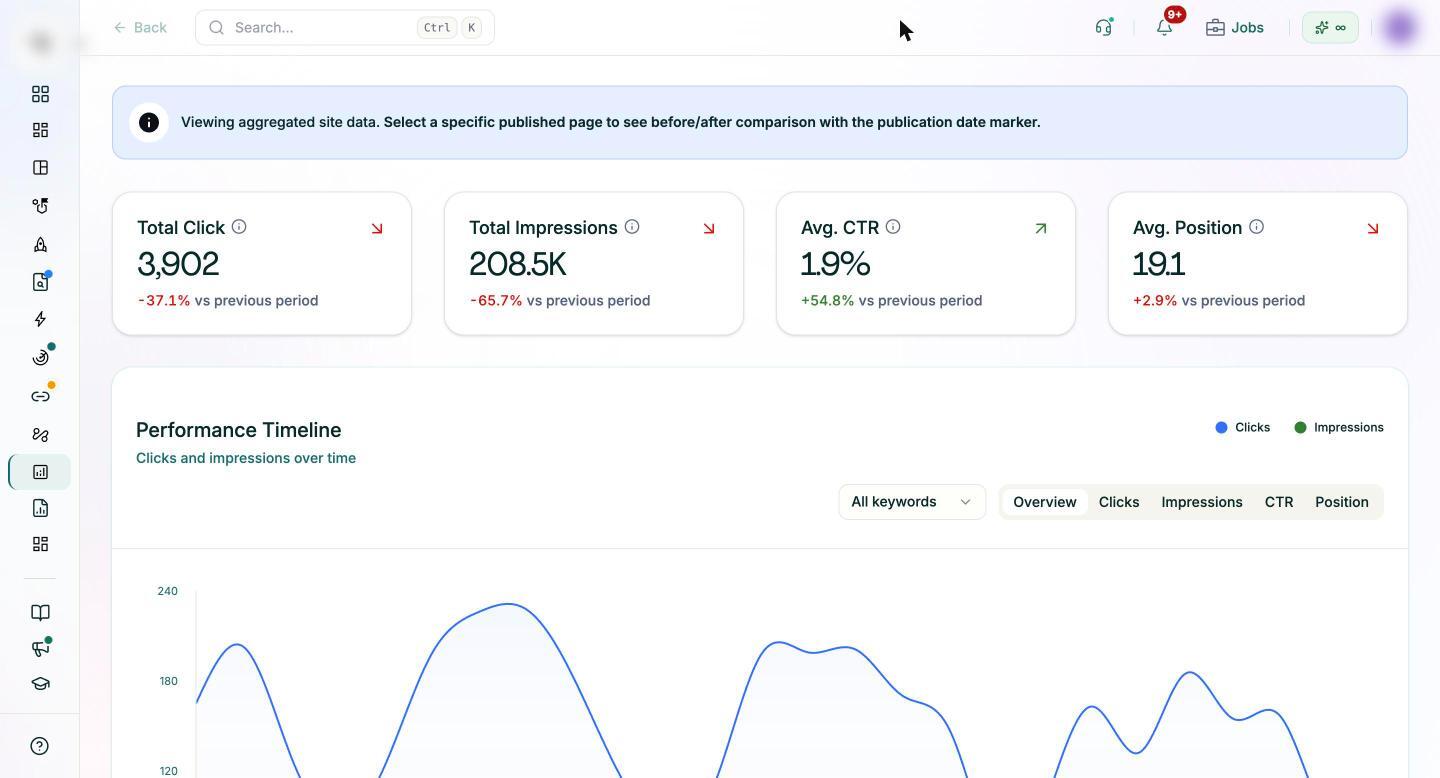
Task: Click the notification bell icon
Action: (x=1164, y=27)
